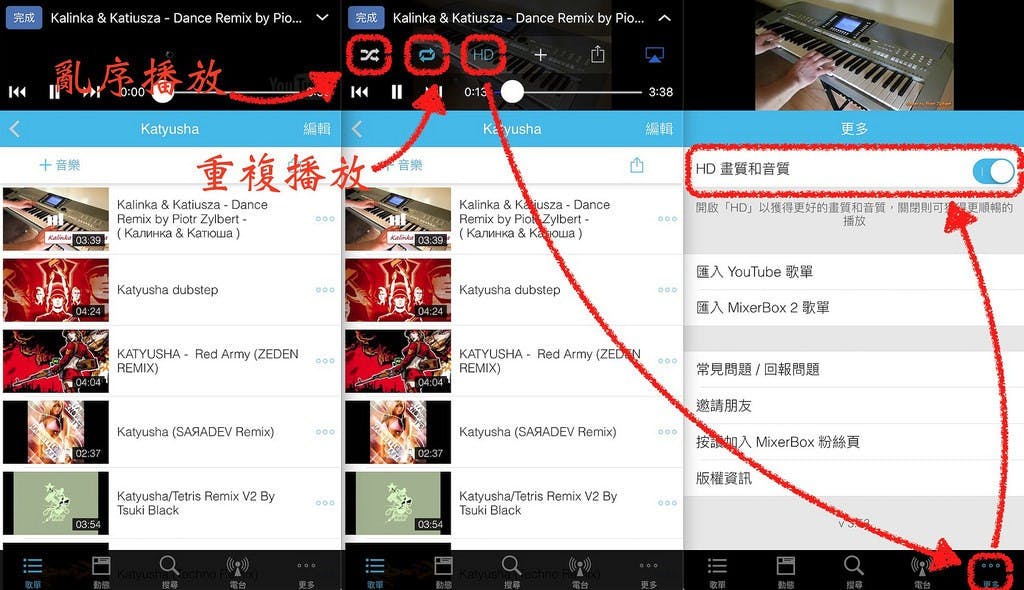This screenshot has height=590, width=1024.
Task: Open options for Katyusha dubstep in middle list
Action: (667, 289)
